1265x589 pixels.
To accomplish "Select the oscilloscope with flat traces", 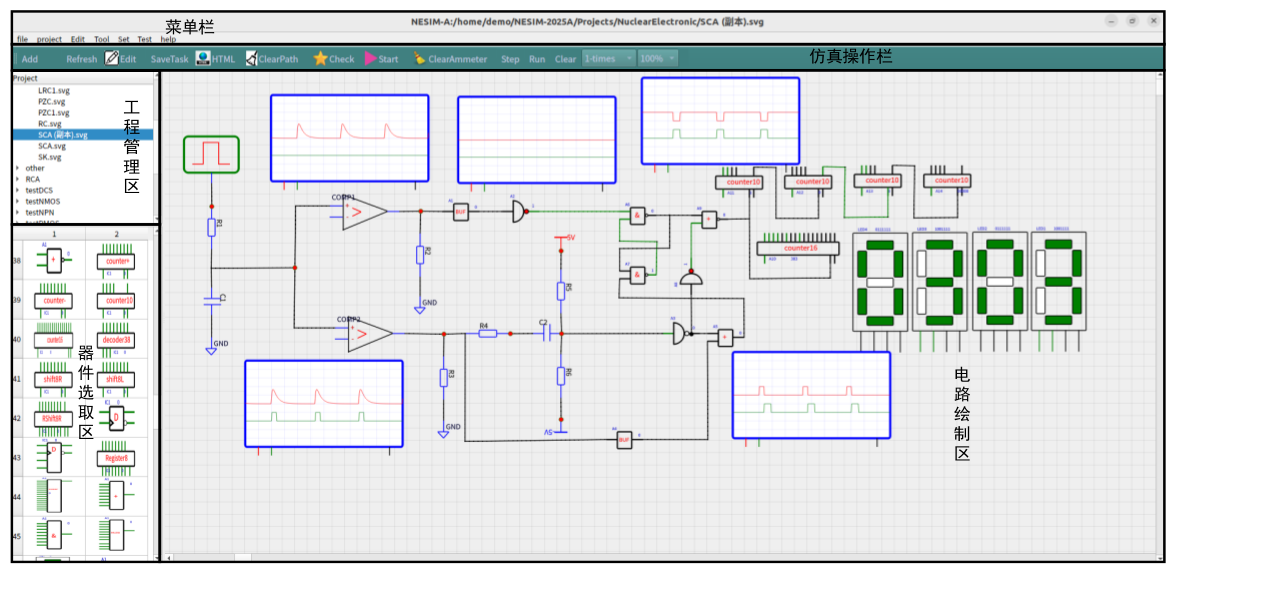I will pyautogui.click(x=537, y=140).
